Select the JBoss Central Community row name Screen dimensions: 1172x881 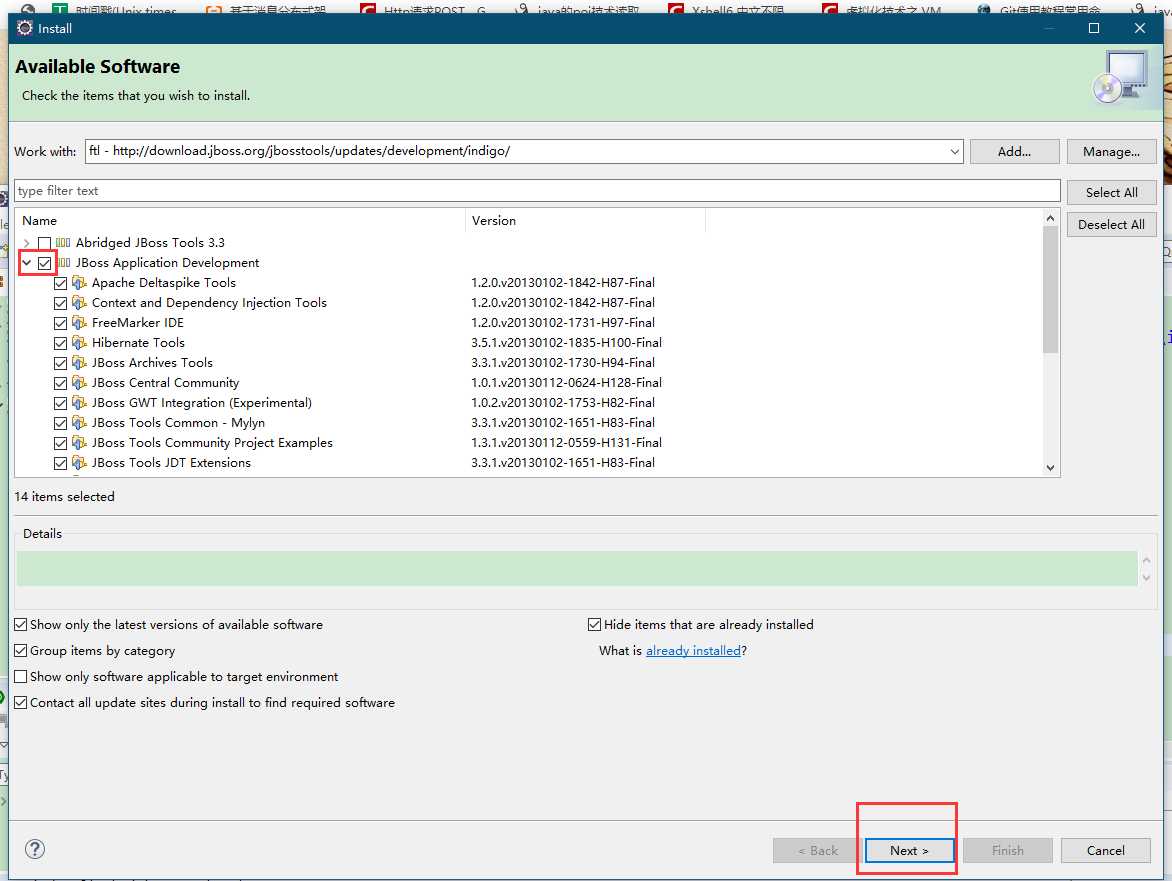[x=165, y=383]
